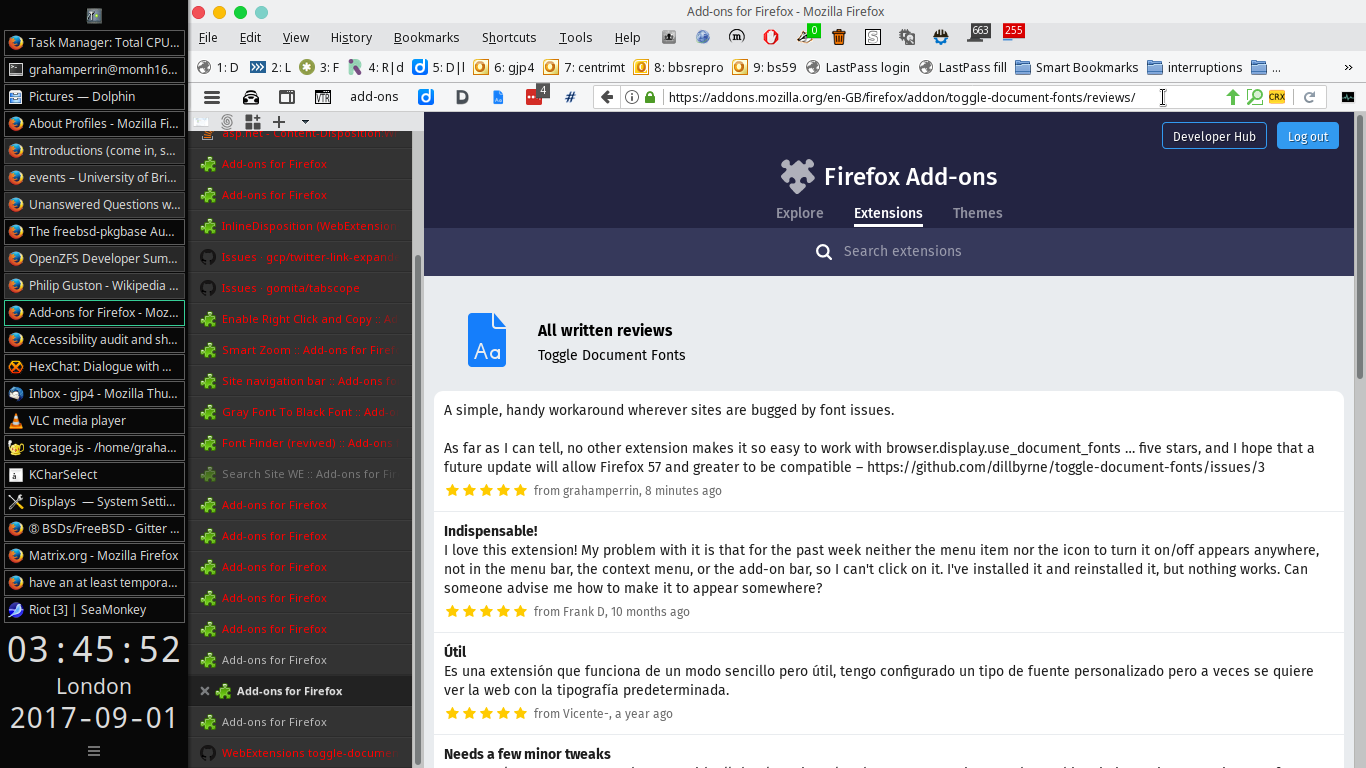Click the green padlock secure connection icon
Image resolution: width=1366 pixels, height=768 pixels.
point(651,97)
